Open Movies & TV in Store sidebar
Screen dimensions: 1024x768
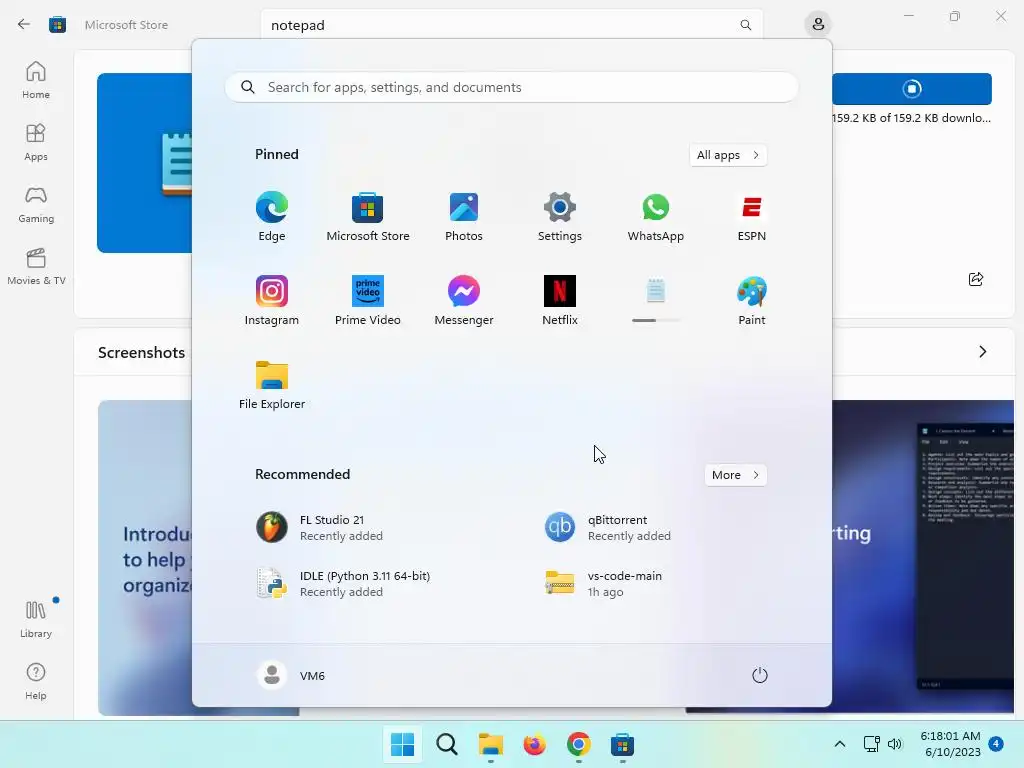[x=36, y=266]
